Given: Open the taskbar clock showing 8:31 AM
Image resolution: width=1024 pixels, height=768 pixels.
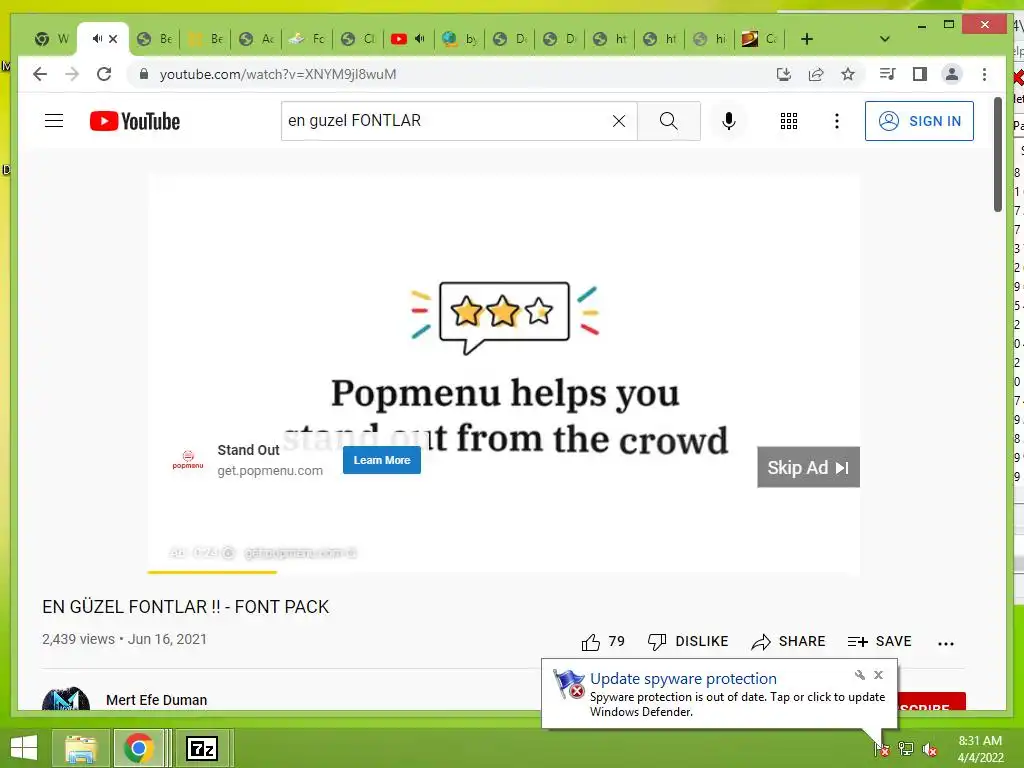Looking at the screenshot, I should 980,749.
